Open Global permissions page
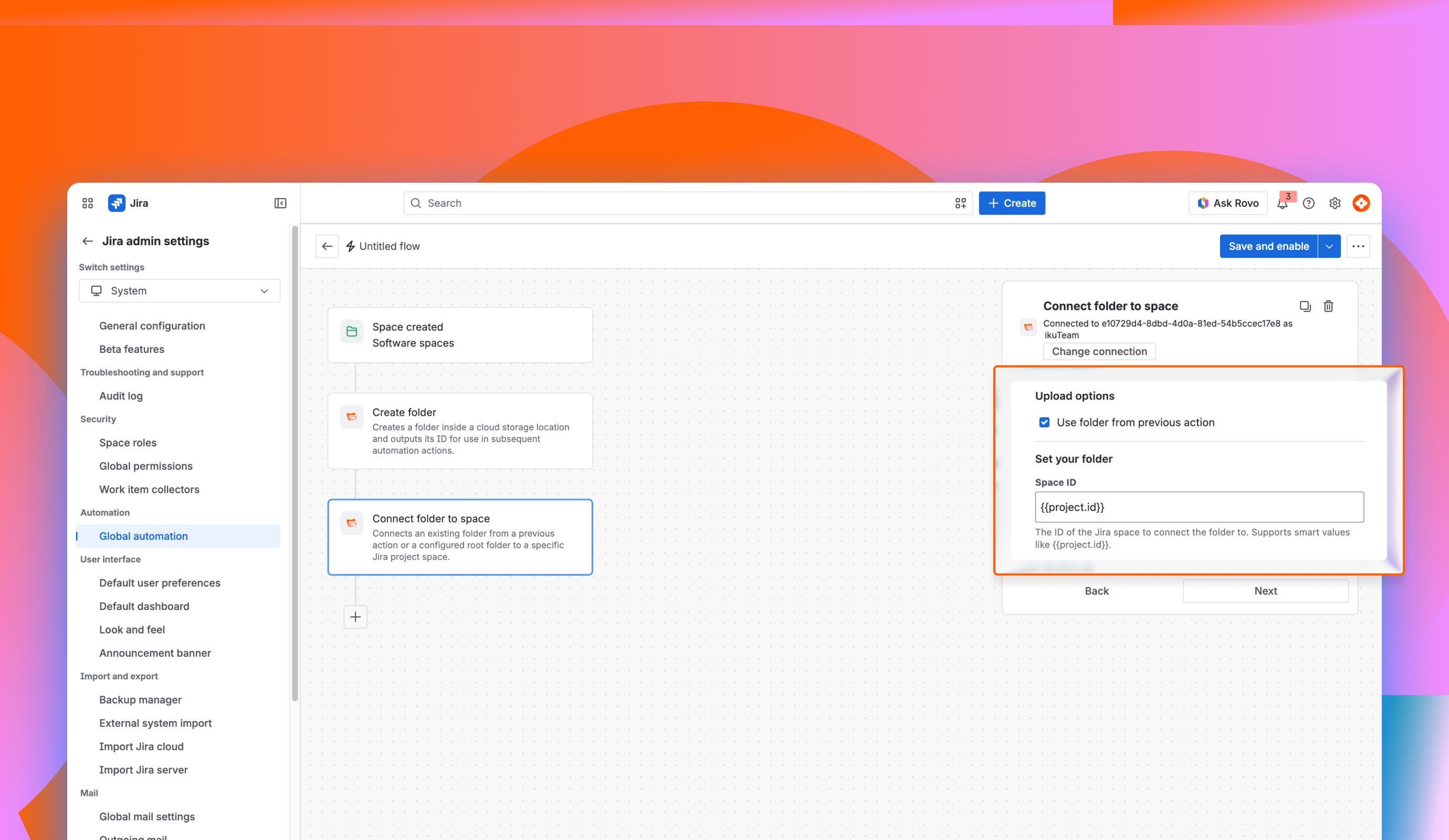The image size is (1449, 840). 145,466
